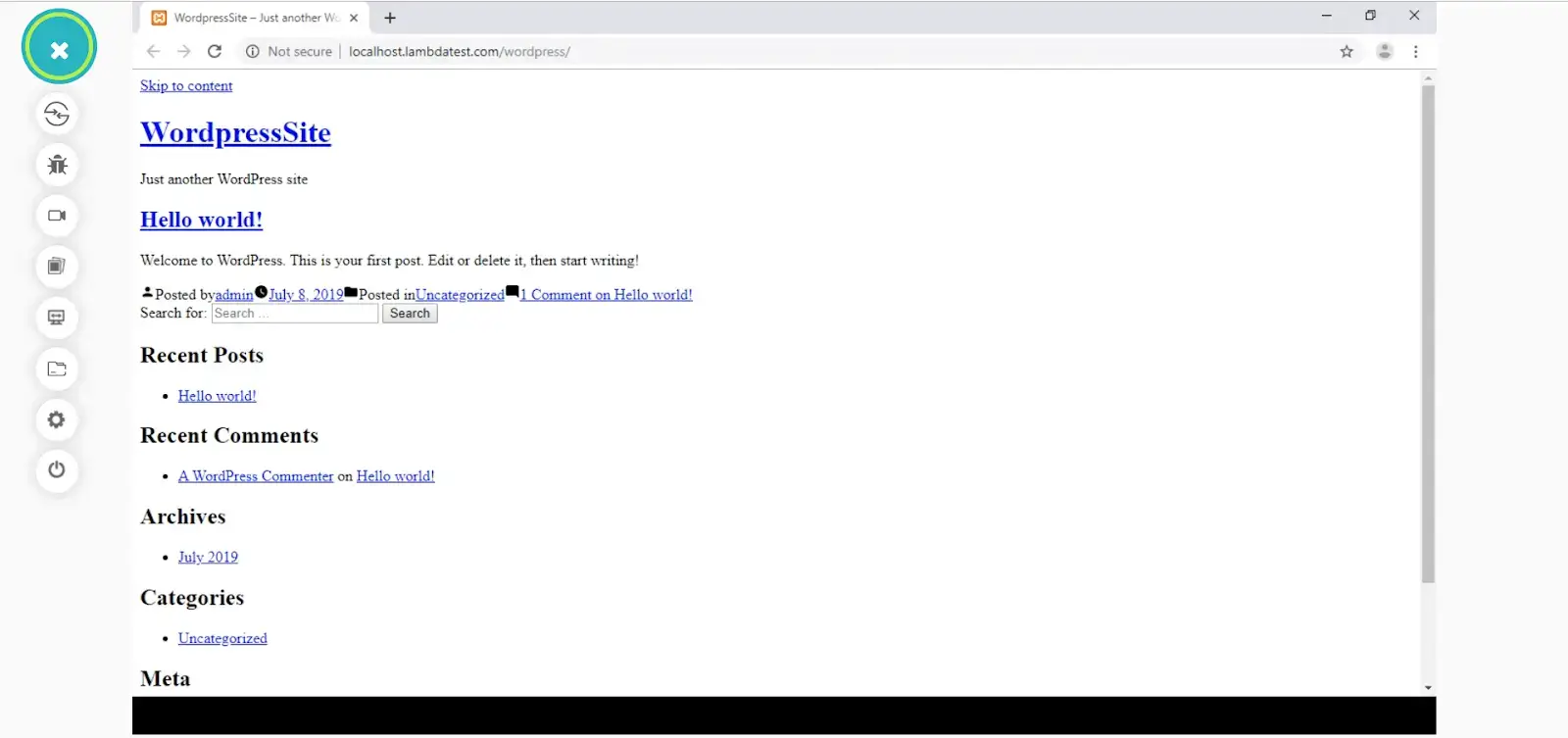Focus the Search for input field
1568x738 pixels.
(x=294, y=314)
